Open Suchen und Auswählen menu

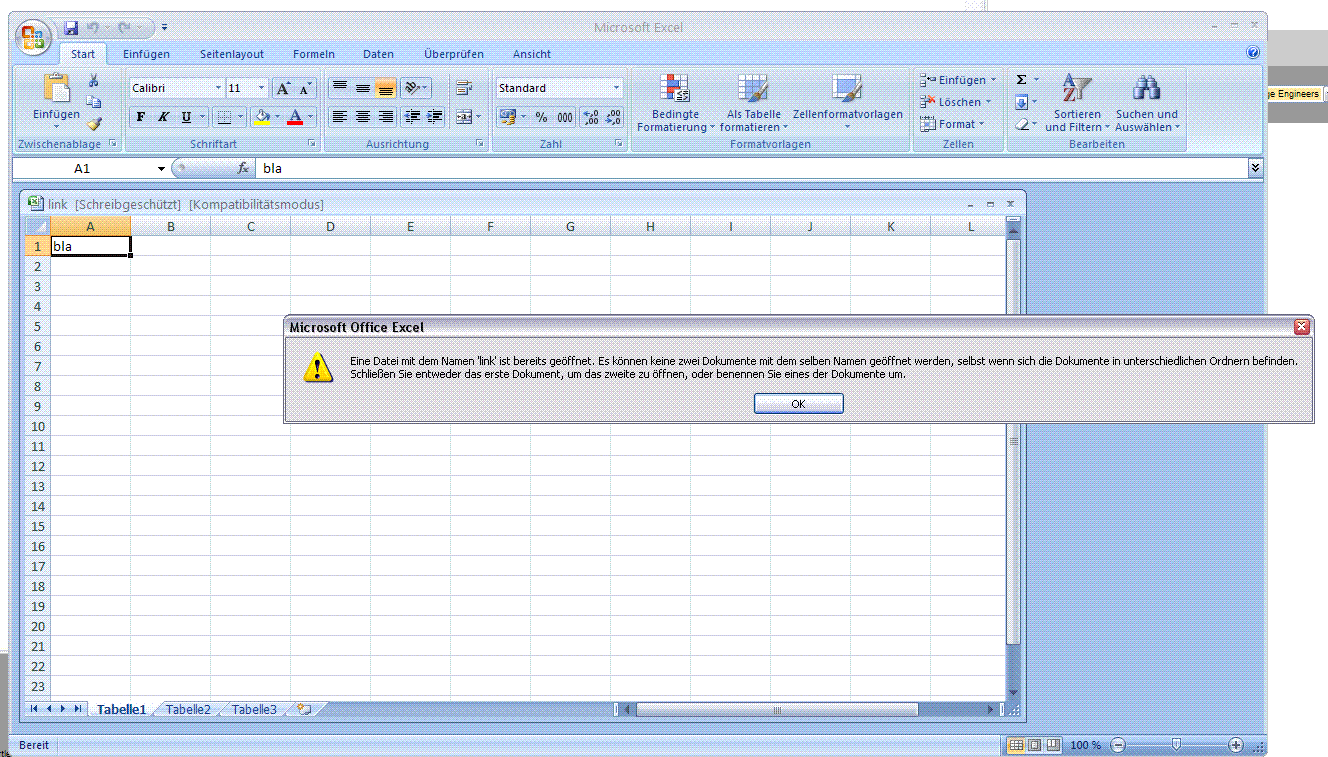click(x=1147, y=103)
